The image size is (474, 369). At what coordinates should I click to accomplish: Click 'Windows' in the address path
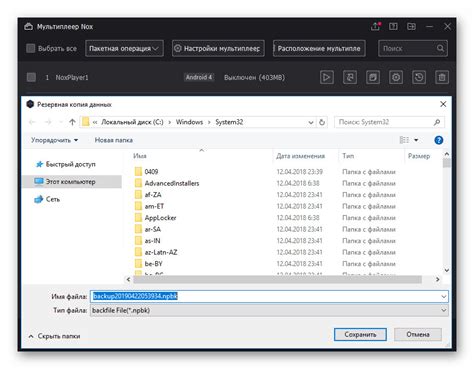click(x=189, y=122)
